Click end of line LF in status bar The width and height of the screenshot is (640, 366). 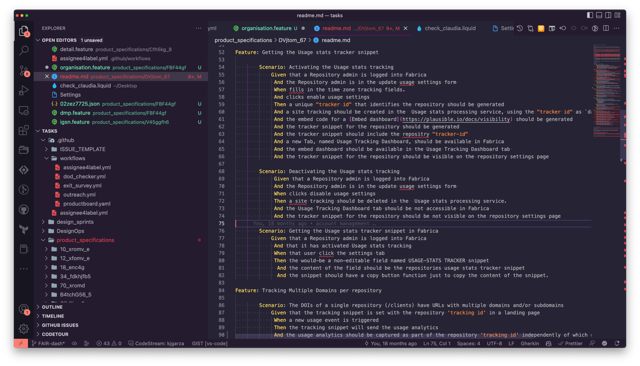tap(511, 344)
